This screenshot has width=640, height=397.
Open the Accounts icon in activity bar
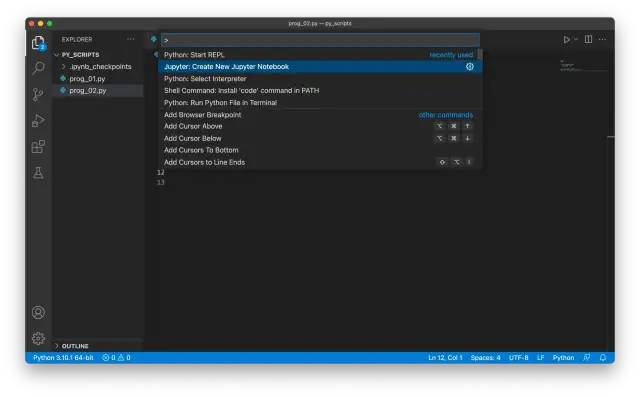38,313
